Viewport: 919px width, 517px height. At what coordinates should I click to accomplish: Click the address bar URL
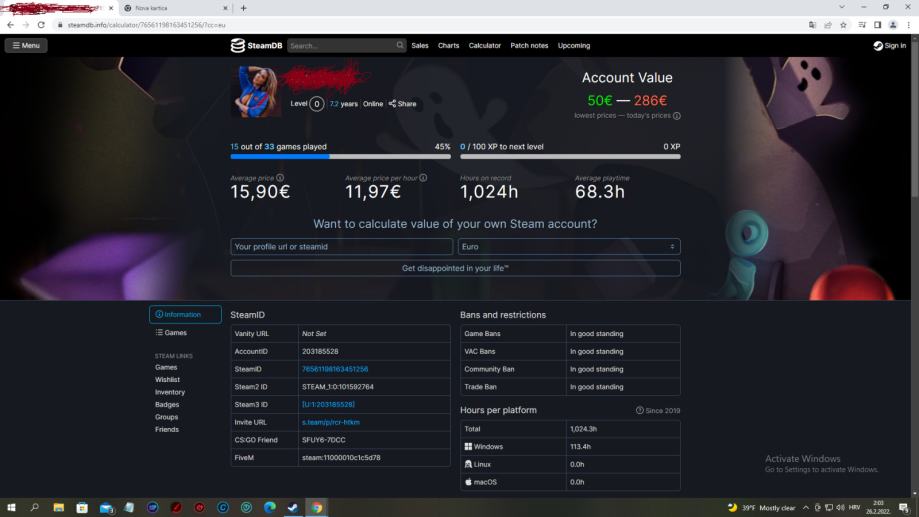(x=146, y=25)
